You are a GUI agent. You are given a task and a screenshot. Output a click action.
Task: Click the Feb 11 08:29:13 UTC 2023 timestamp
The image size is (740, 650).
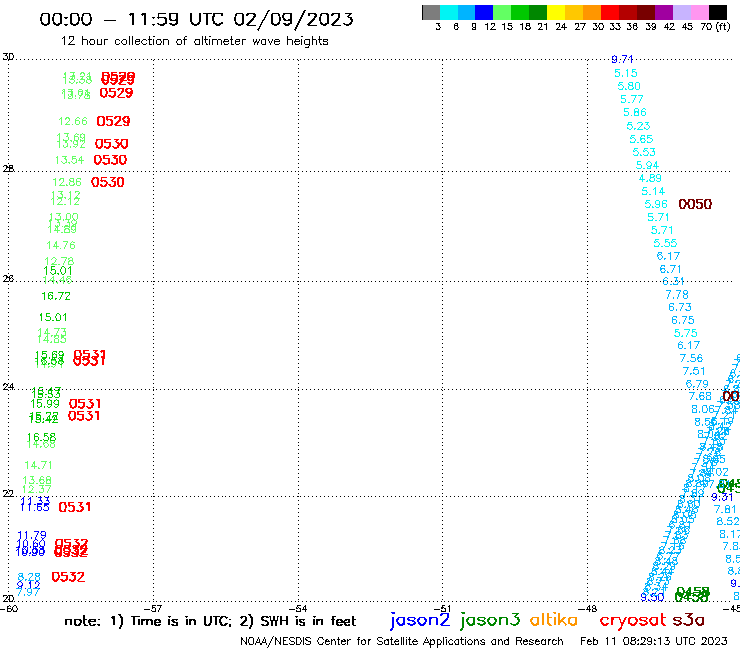click(654, 642)
